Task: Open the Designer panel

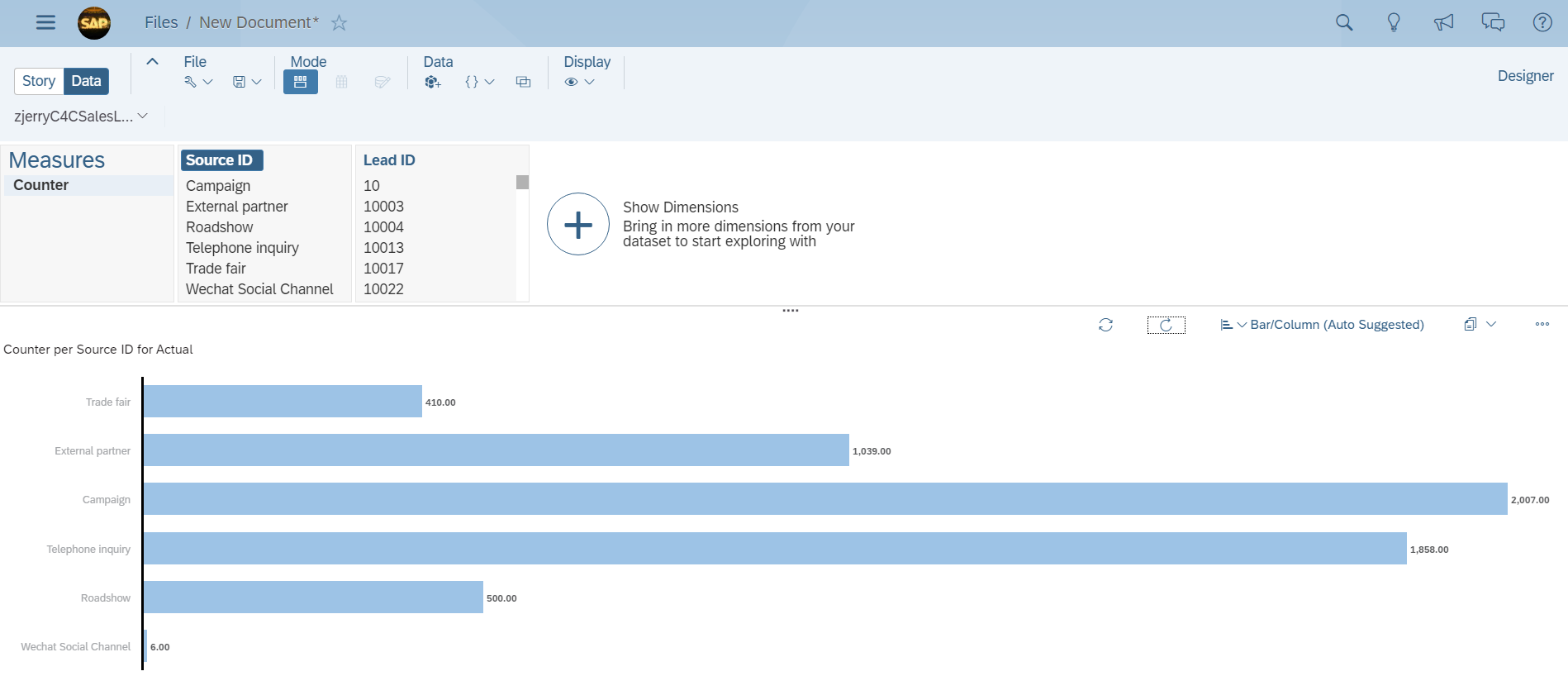Action: 1525,76
